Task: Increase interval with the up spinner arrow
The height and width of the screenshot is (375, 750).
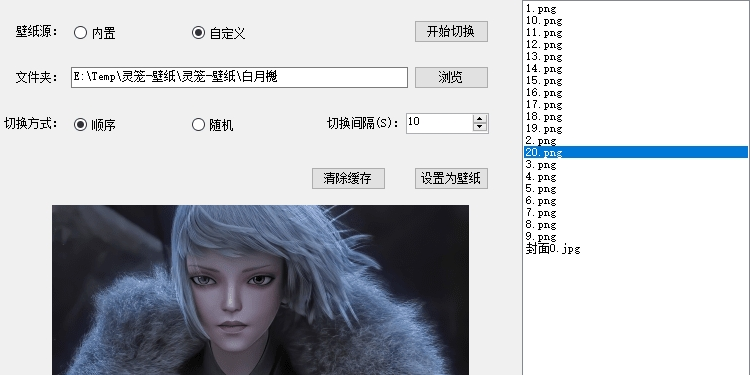Action: coord(480,119)
